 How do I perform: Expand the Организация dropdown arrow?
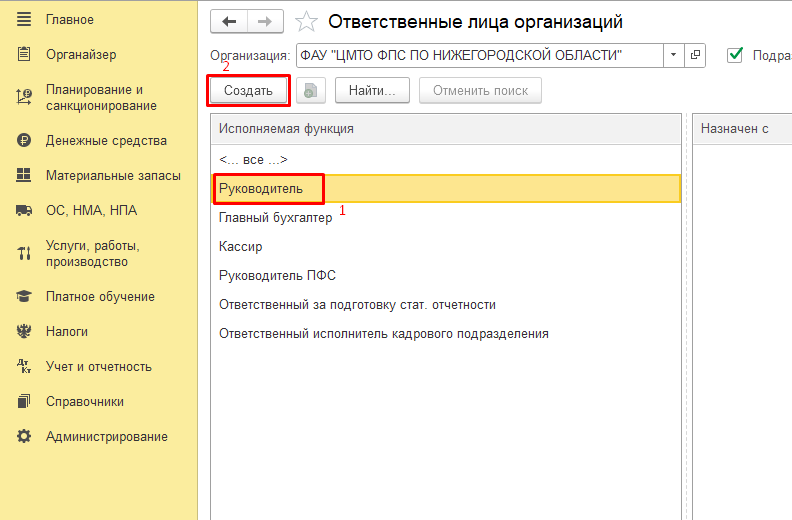pyautogui.click(x=673, y=55)
